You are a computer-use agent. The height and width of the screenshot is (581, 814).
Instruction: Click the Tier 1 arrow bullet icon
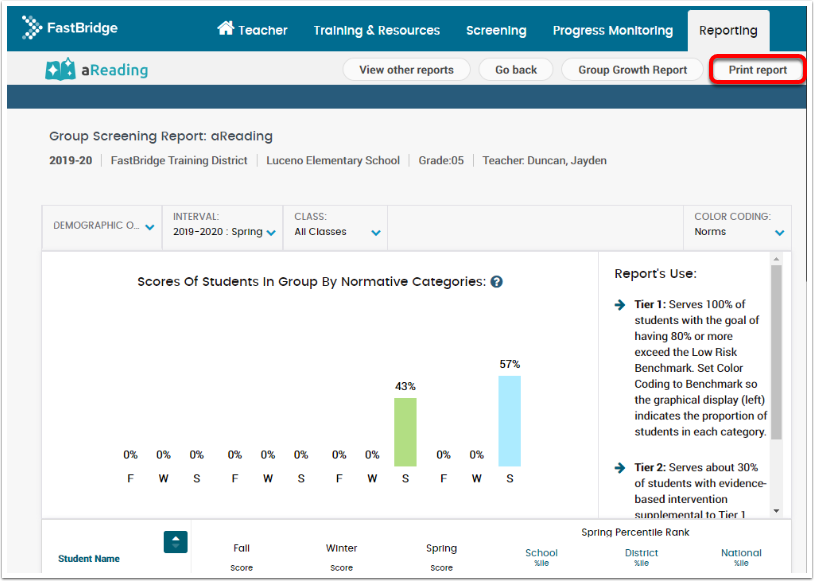tap(620, 305)
